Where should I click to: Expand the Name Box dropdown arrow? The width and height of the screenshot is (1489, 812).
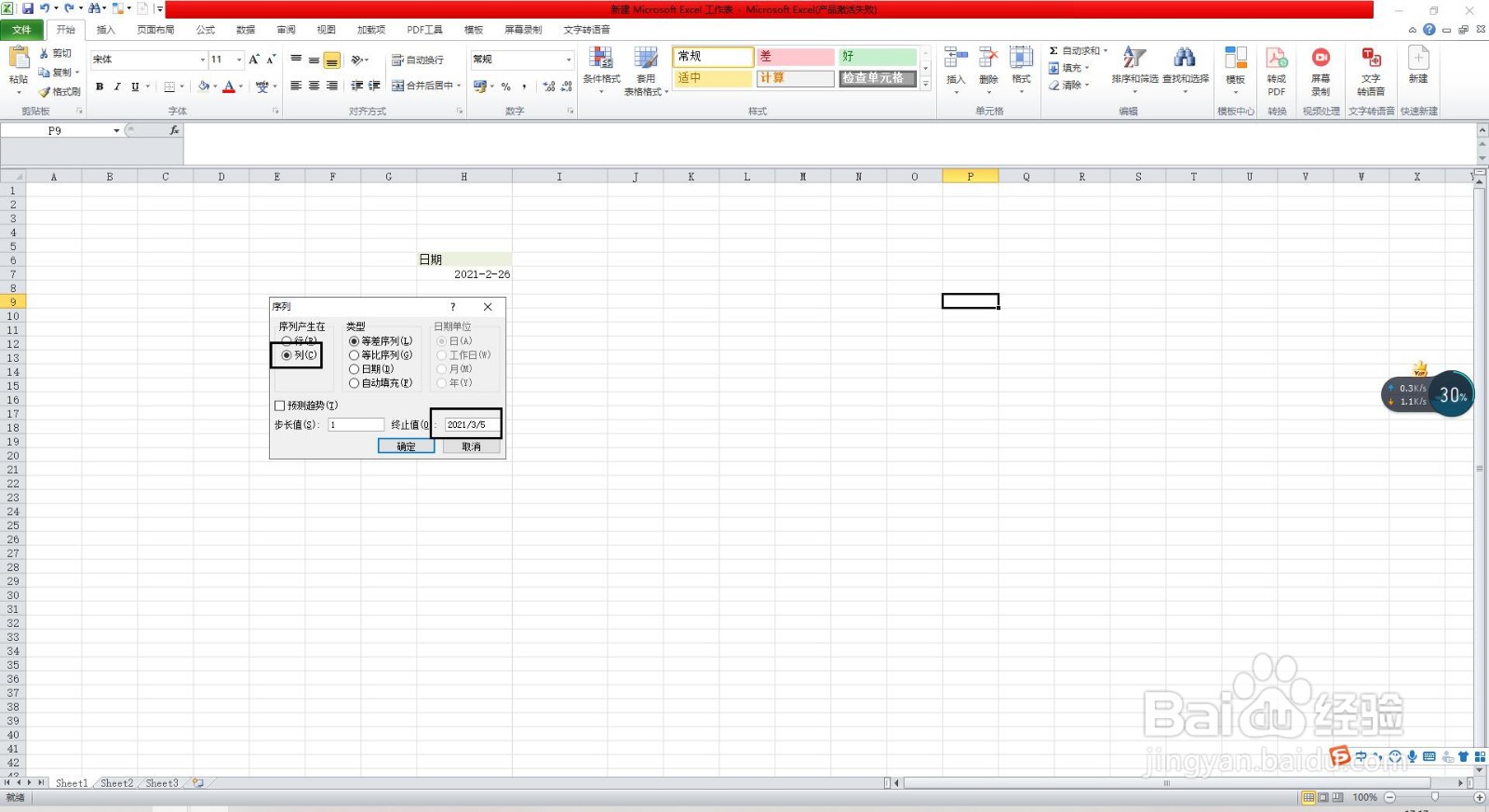116,131
